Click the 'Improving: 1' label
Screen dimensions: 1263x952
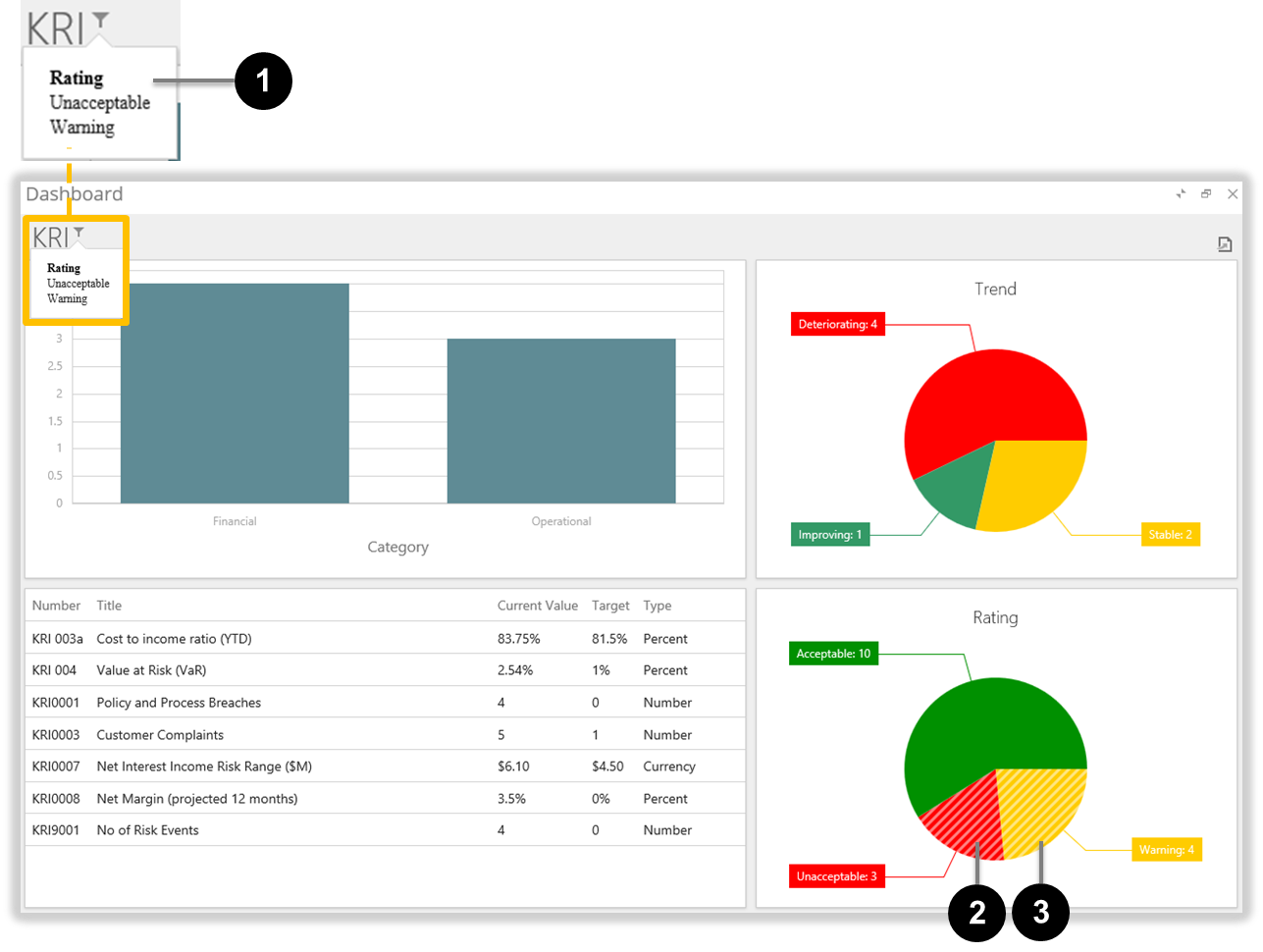point(830,535)
